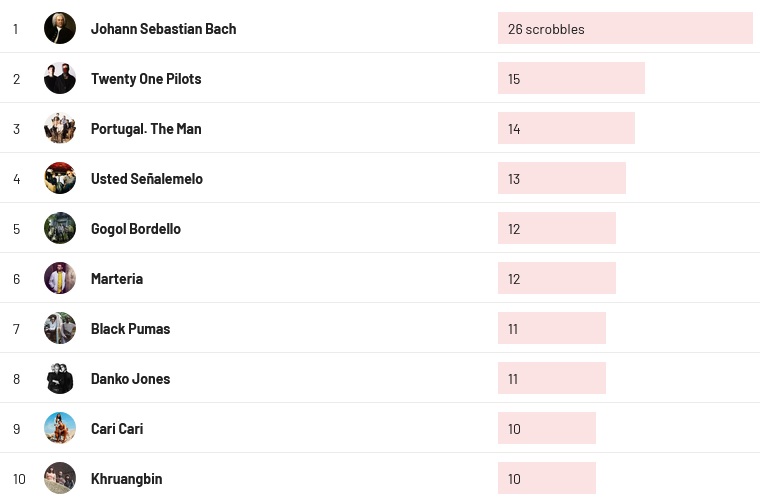
Task: Select the Gogol Bordello artist name
Action: pos(136,229)
